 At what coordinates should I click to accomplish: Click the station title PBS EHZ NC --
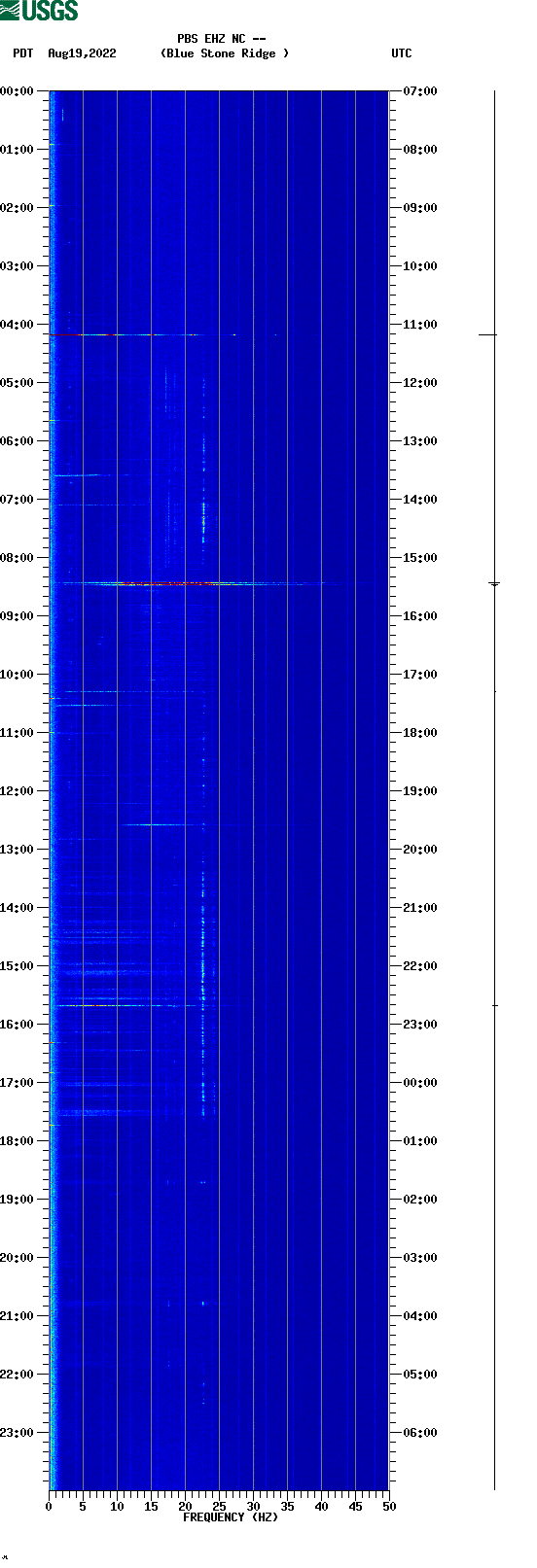pyautogui.click(x=222, y=39)
